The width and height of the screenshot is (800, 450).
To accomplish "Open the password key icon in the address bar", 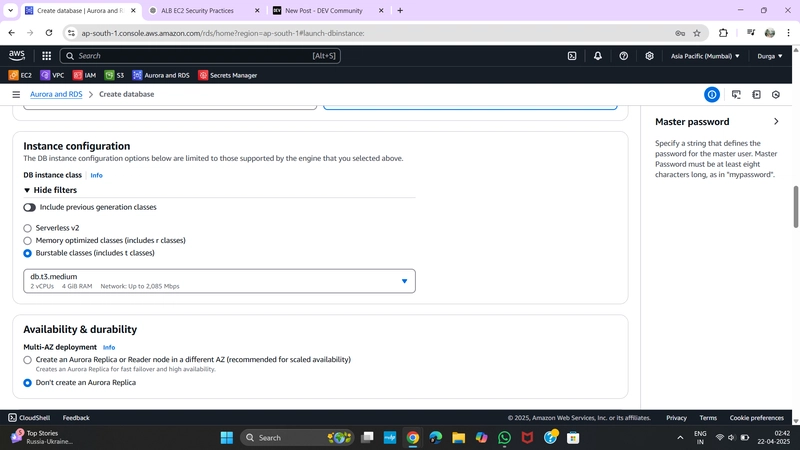I will click(x=680, y=33).
